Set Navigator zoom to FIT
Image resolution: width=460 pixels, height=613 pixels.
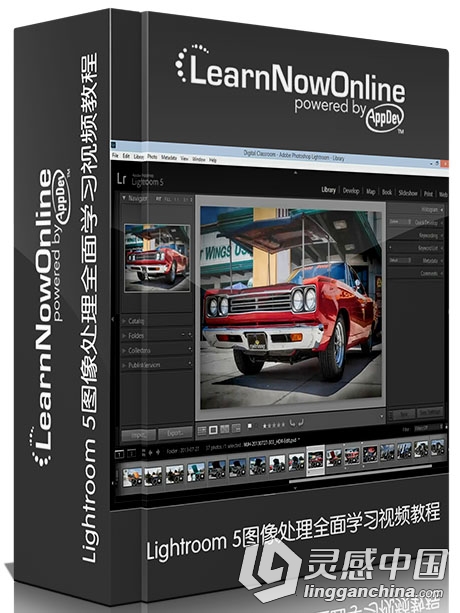[159, 199]
